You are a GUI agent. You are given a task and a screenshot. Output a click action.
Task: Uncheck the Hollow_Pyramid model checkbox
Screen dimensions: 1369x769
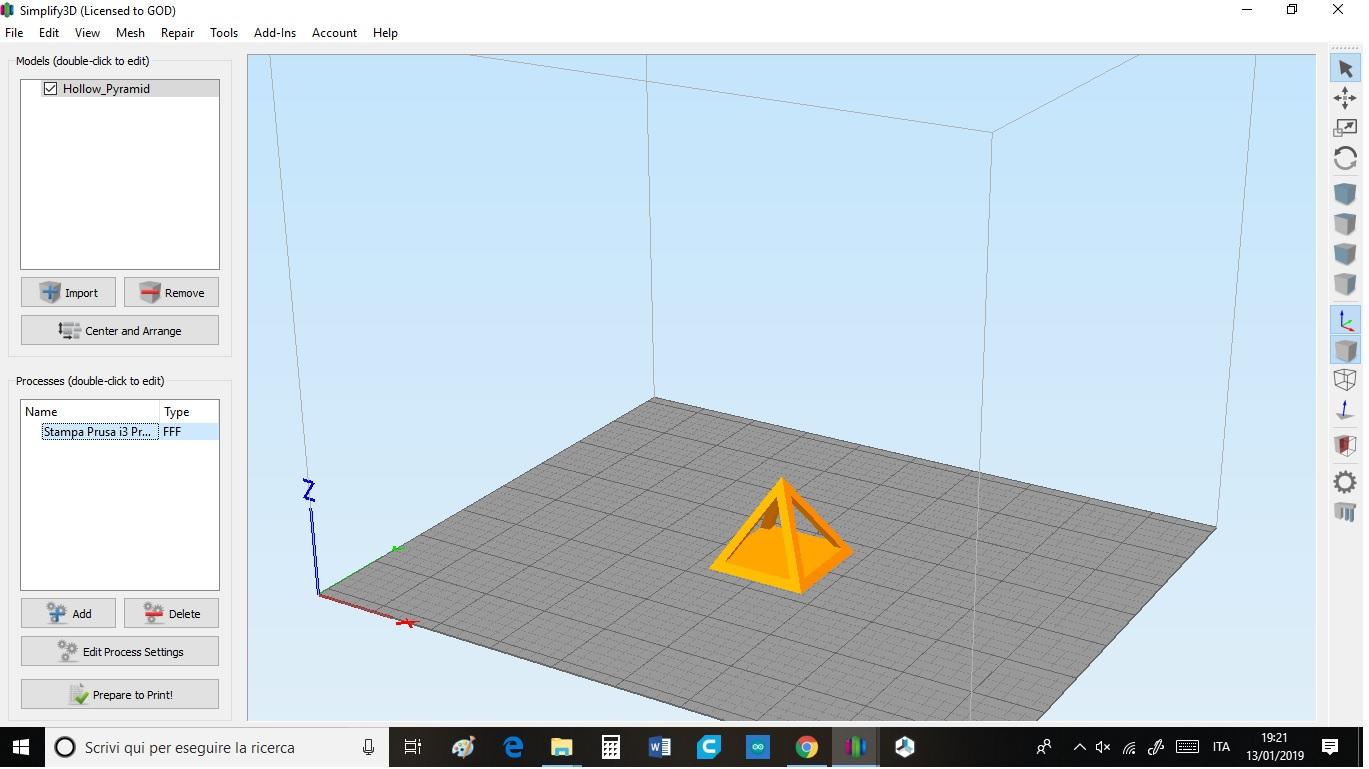[50, 89]
